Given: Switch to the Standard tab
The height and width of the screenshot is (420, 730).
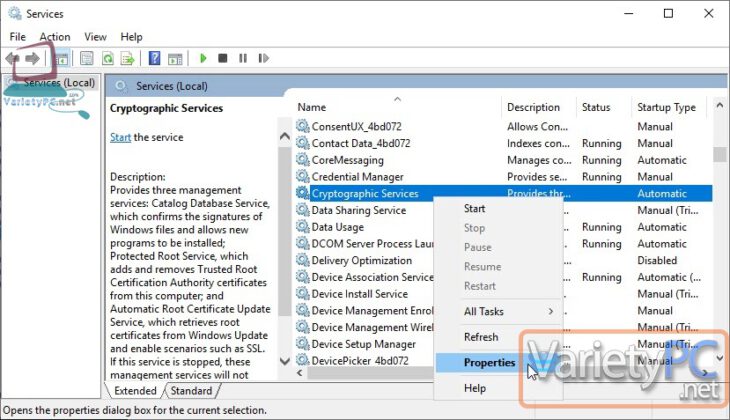Looking at the screenshot, I should pyautogui.click(x=191, y=391).
